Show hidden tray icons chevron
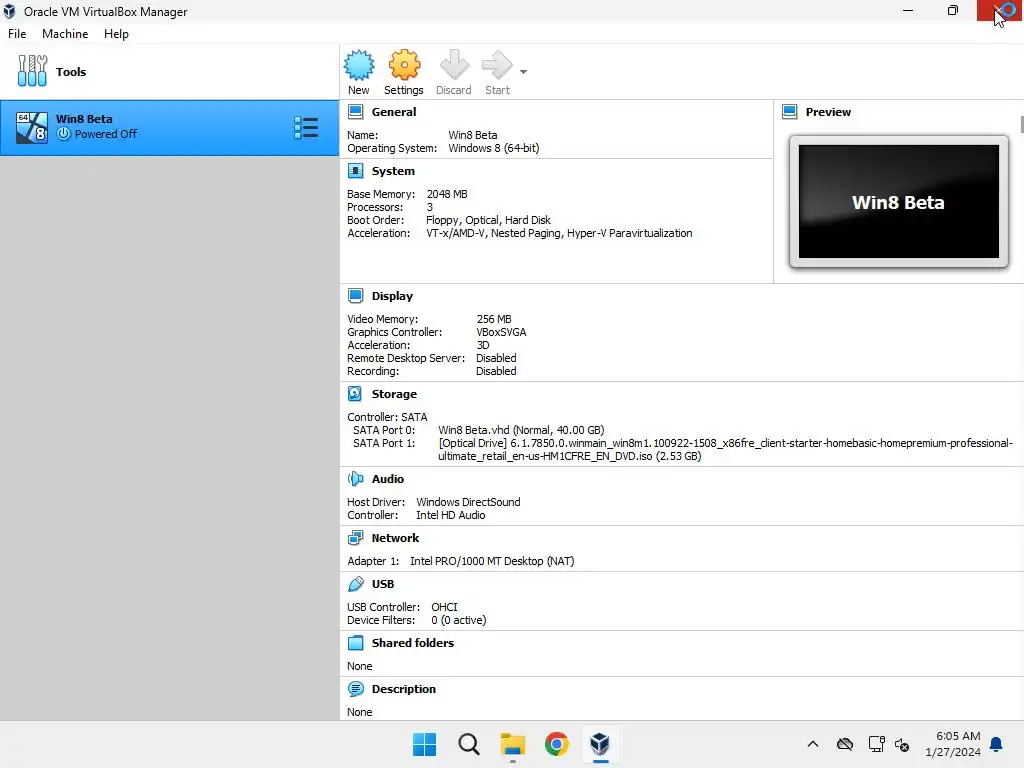 click(x=812, y=744)
